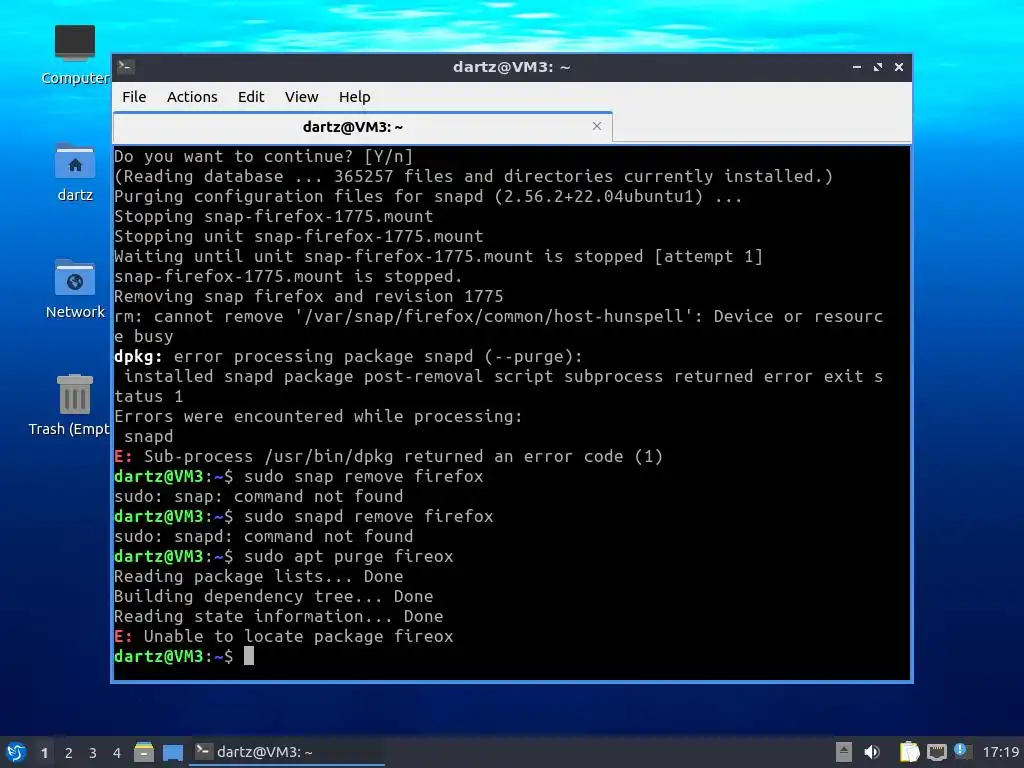Switch to workspace 4
Image resolution: width=1024 pixels, height=768 pixels.
(117, 753)
